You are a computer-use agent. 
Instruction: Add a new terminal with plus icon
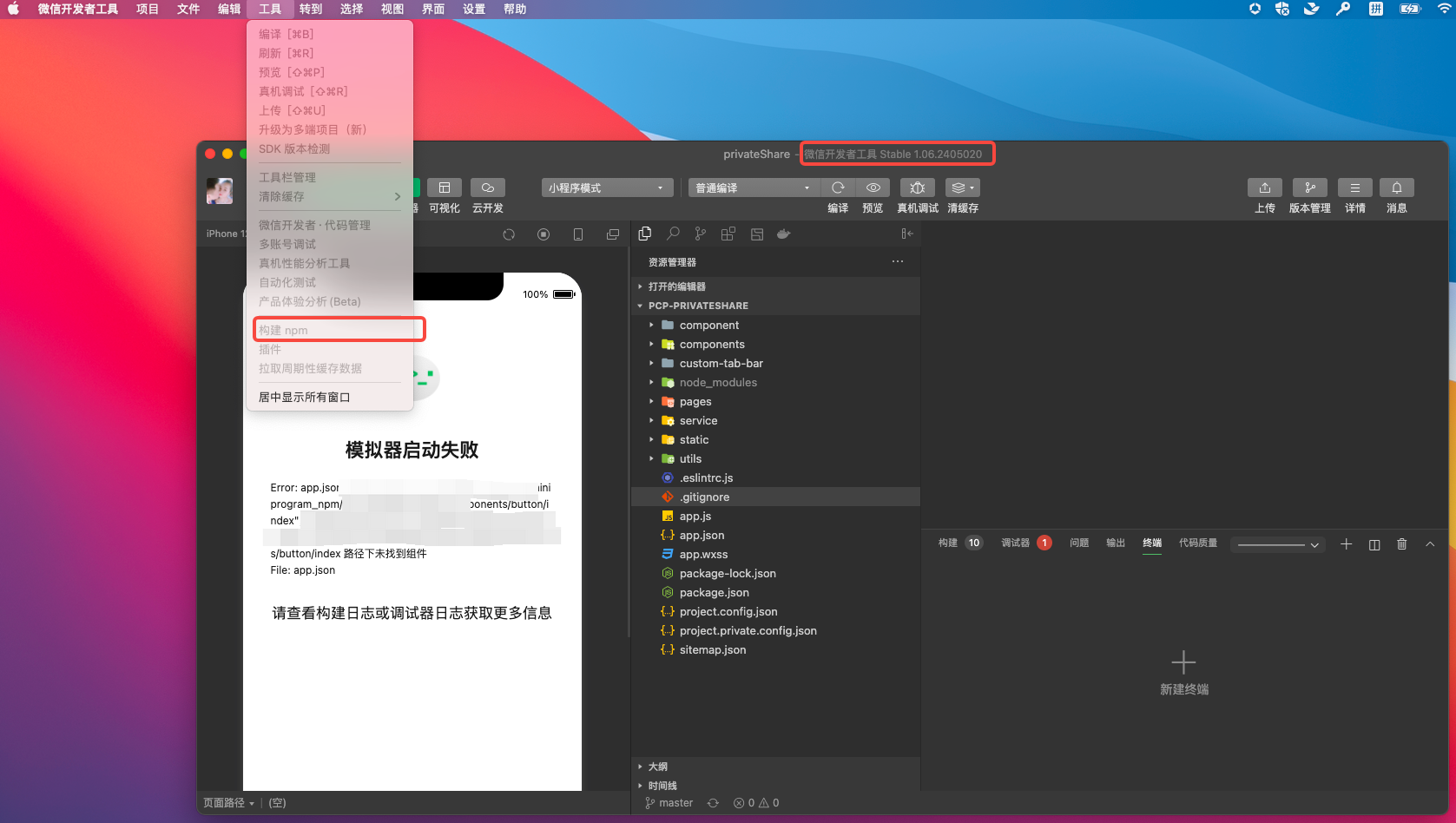pos(1346,544)
